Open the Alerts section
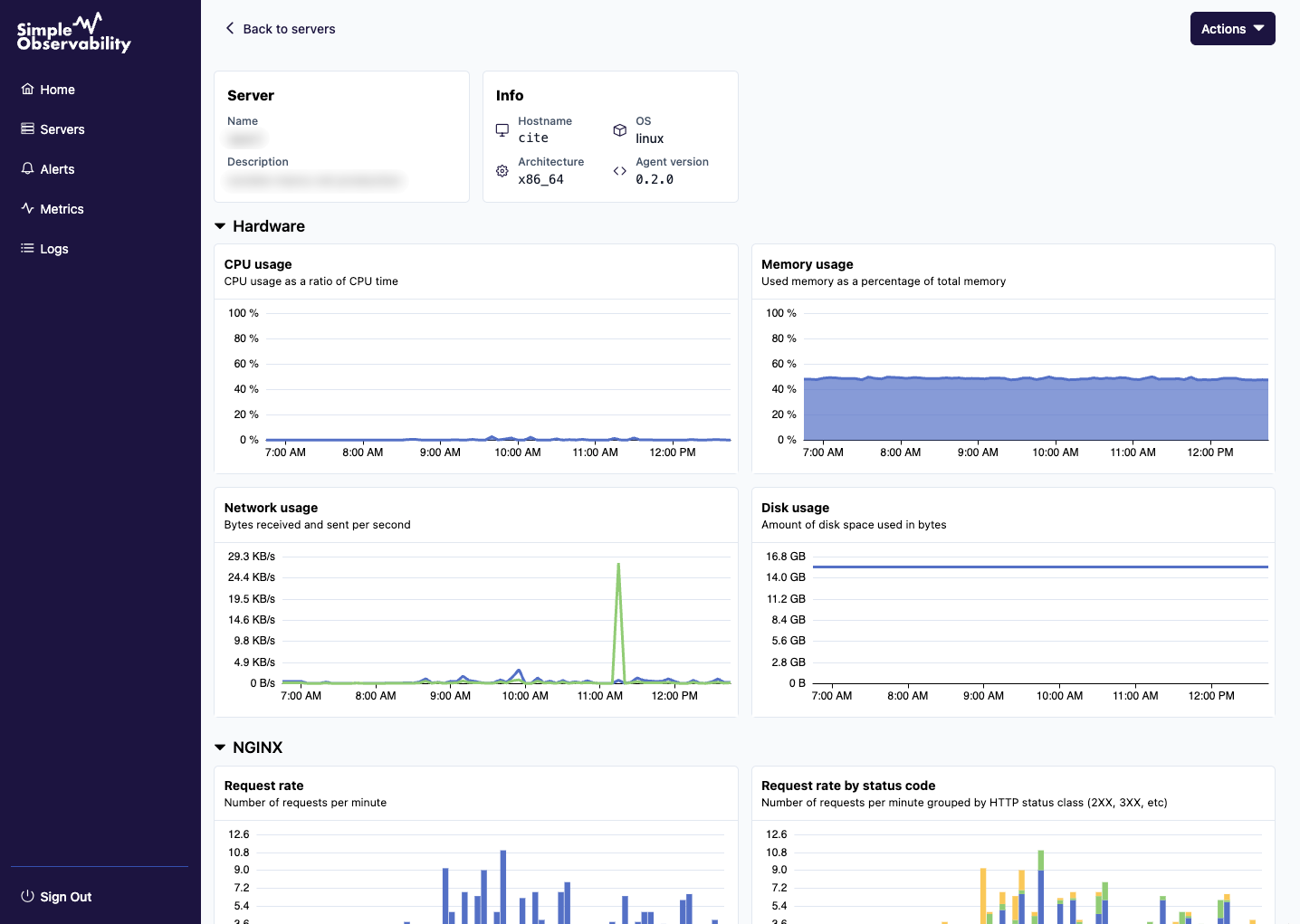 point(57,169)
